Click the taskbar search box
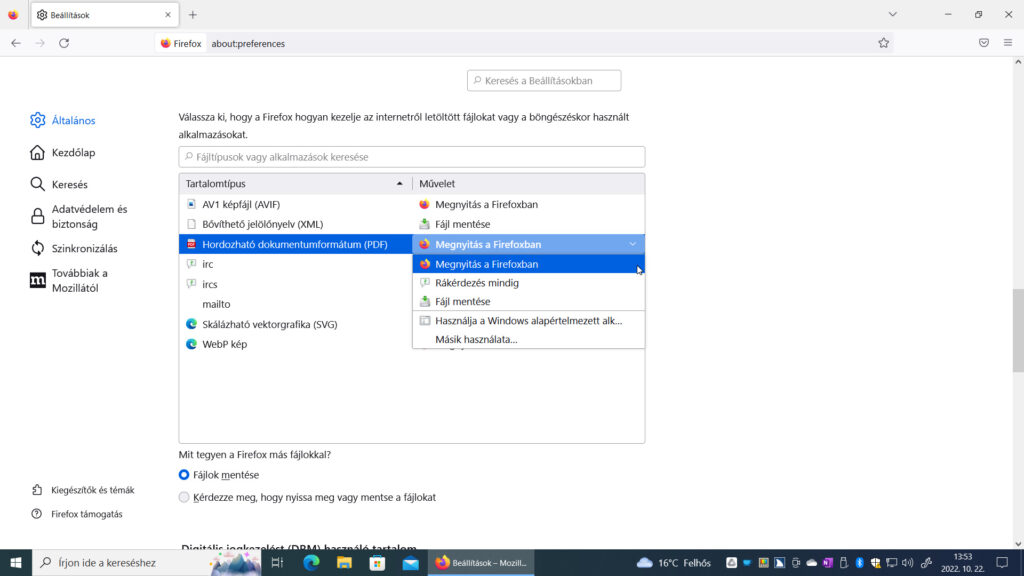 click(x=147, y=562)
